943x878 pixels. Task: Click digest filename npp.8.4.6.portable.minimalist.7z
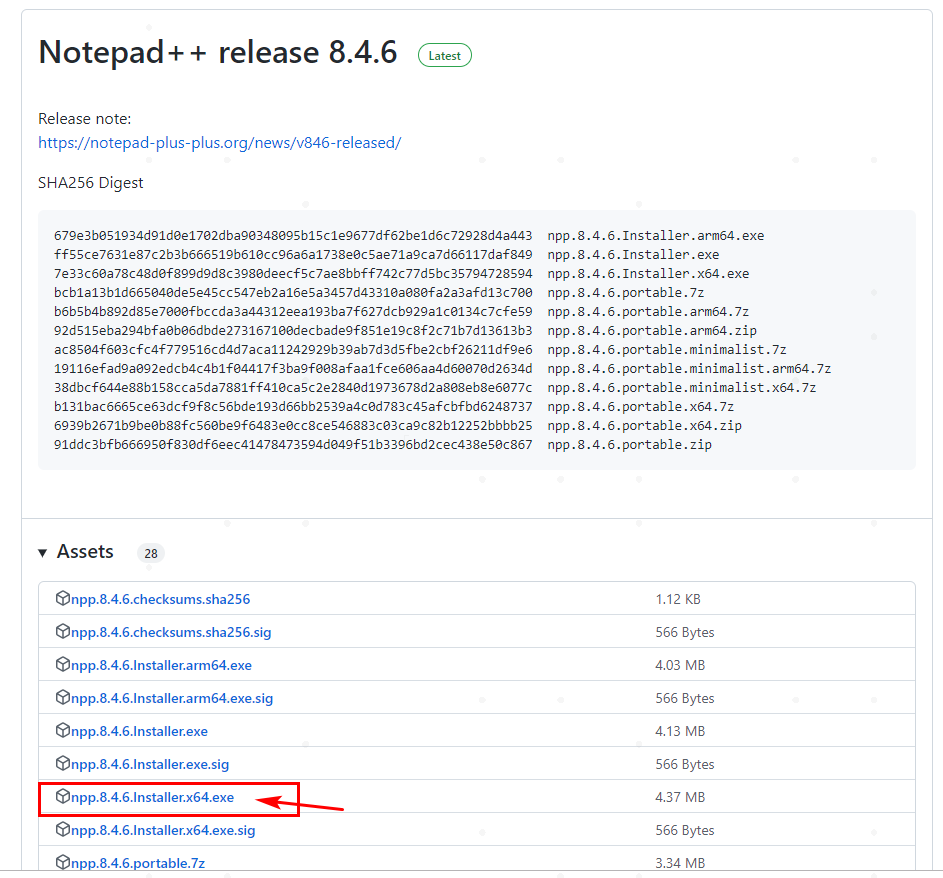tap(667, 350)
